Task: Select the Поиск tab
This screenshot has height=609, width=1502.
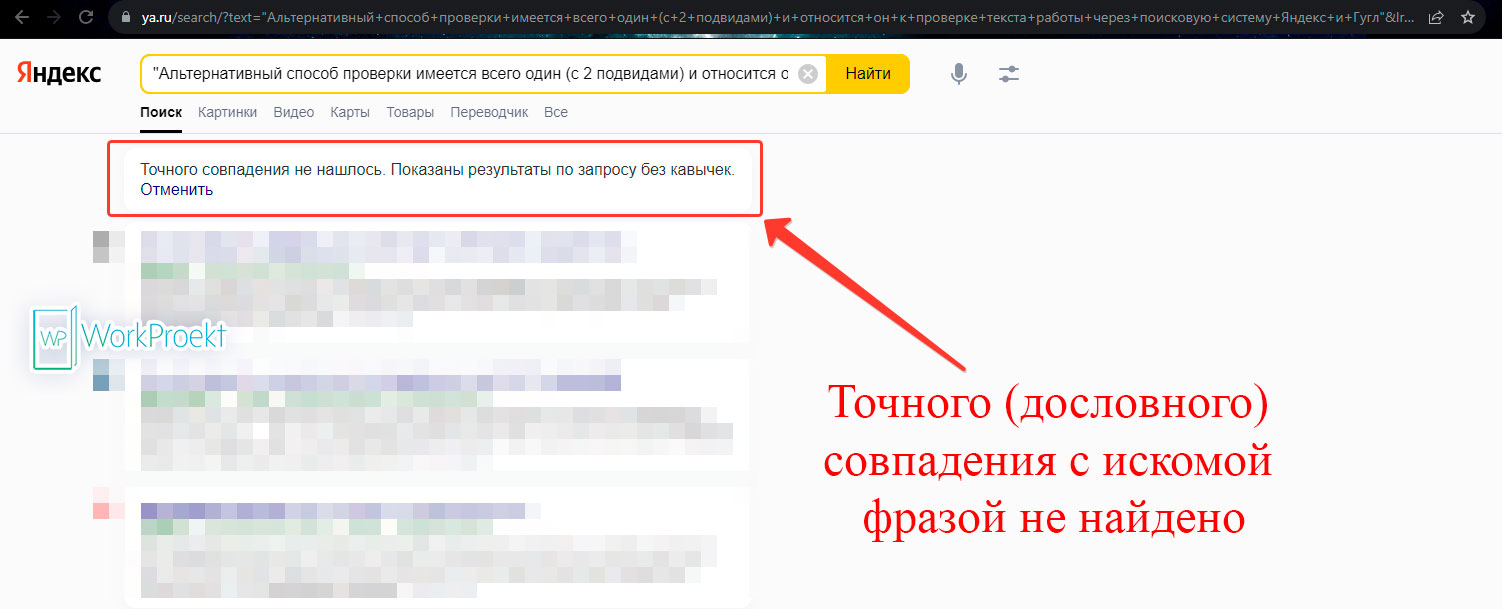Action: click(161, 112)
